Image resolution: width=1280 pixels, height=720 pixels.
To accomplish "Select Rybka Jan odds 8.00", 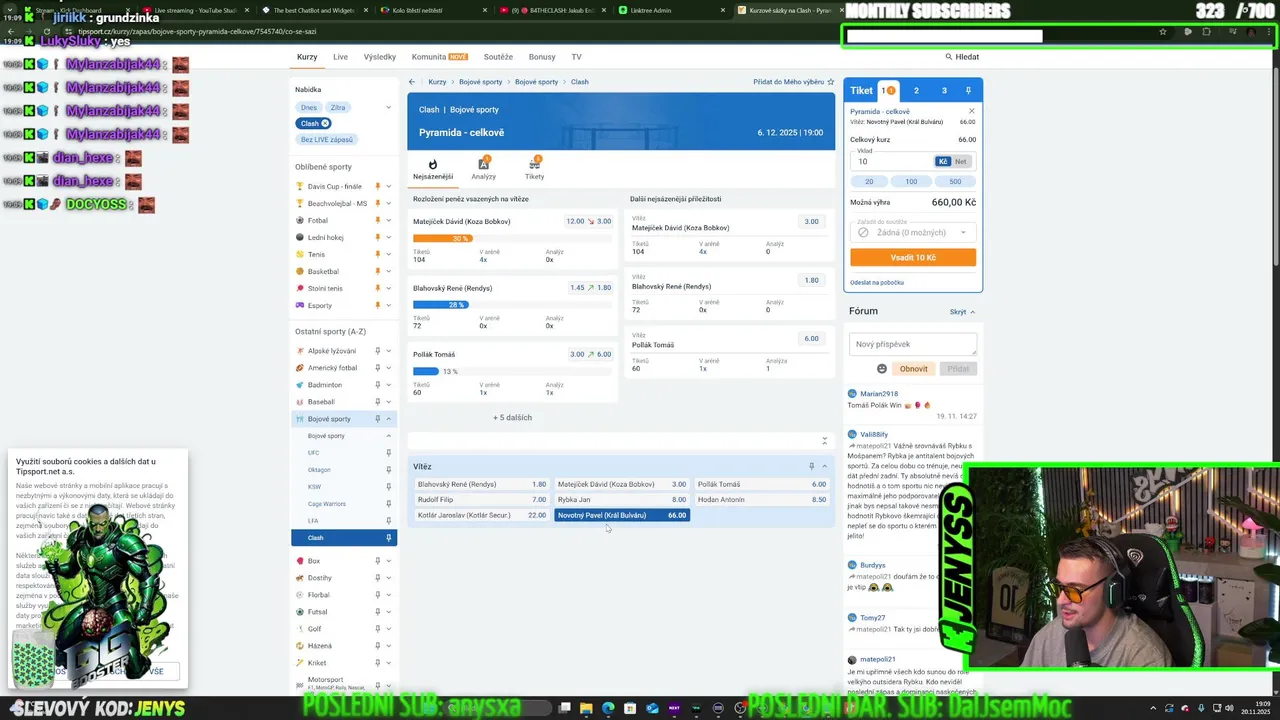I will 622,499.
